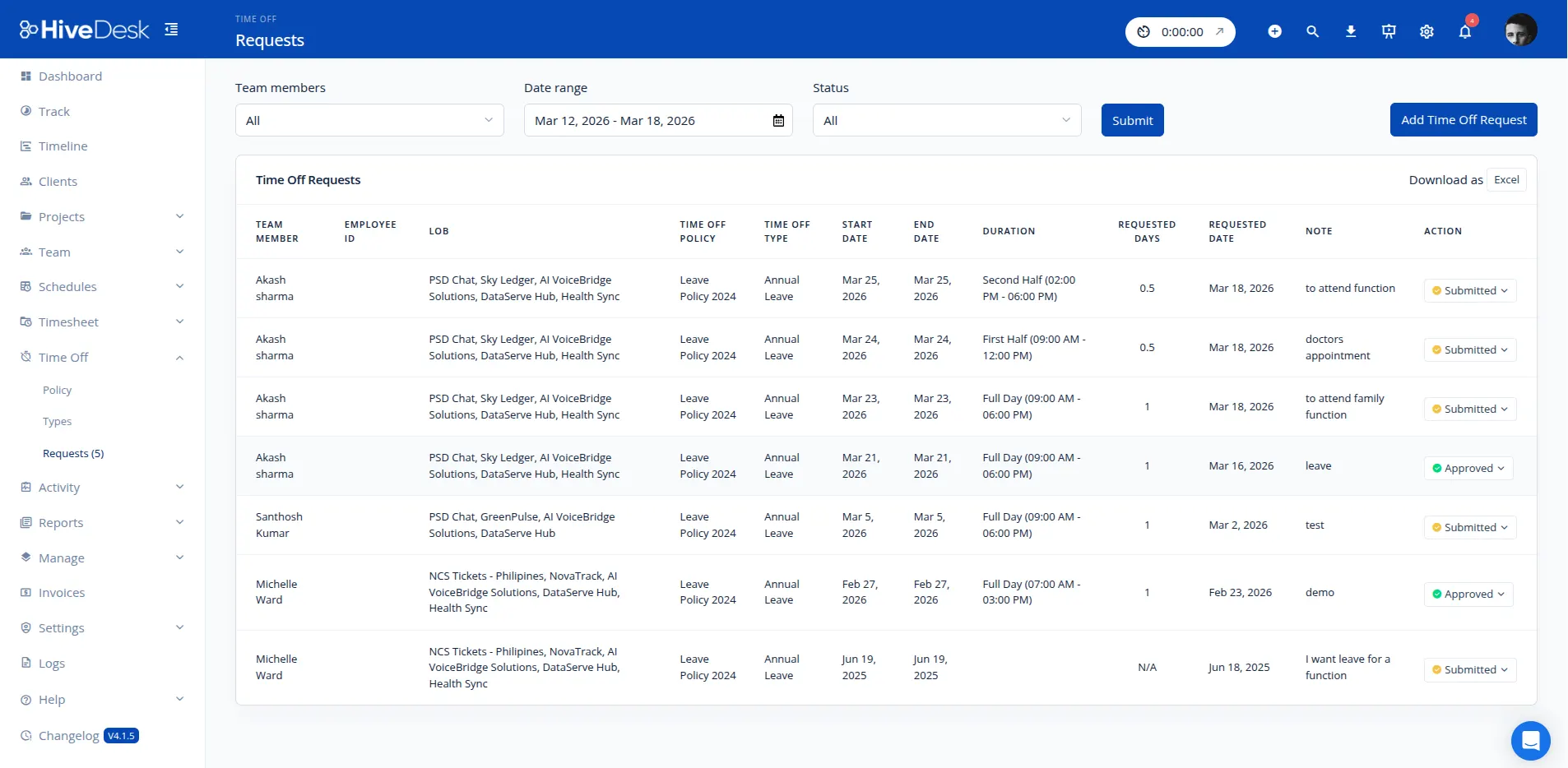This screenshot has height=768, width=1568.
Task: Open settings using the gear icon
Action: click(1426, 31)
